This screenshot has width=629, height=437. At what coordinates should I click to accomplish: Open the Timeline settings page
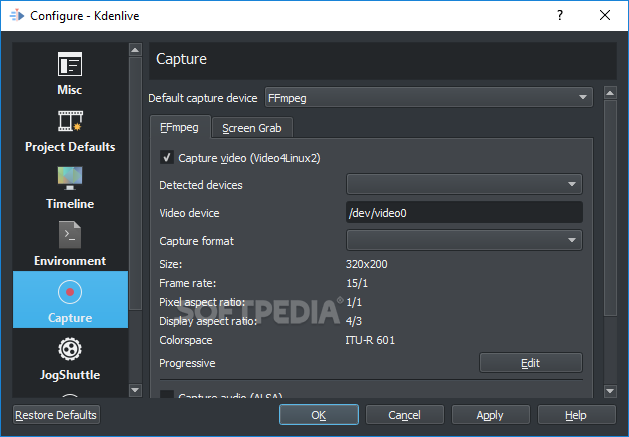(70, 186)
